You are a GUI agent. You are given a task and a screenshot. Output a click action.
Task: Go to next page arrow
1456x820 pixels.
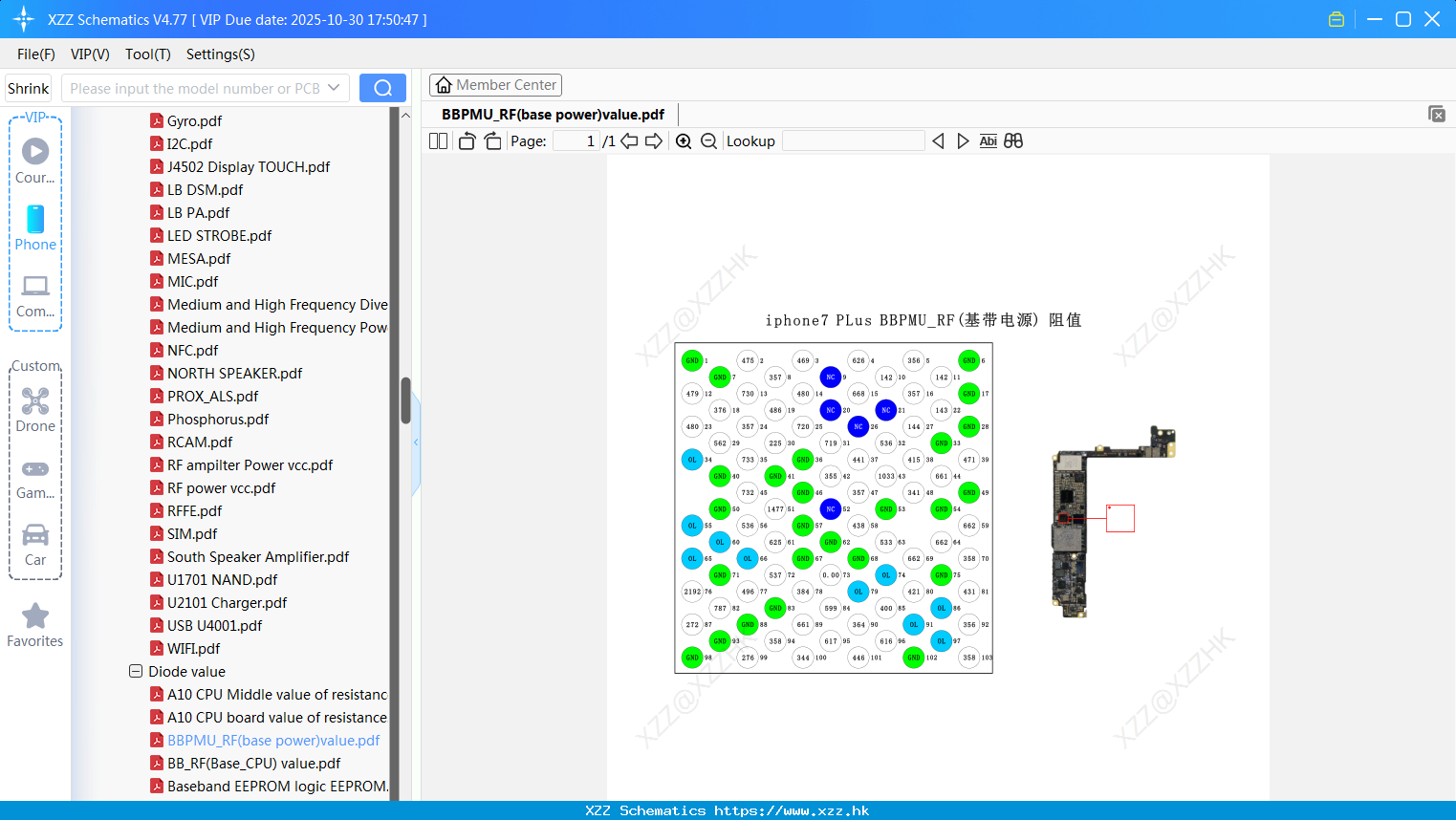point(654,141)
